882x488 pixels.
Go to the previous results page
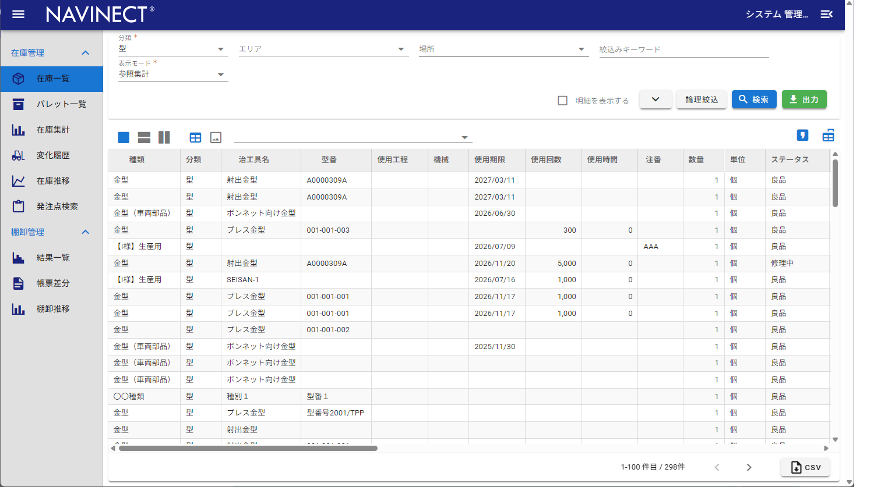(717, 467)
